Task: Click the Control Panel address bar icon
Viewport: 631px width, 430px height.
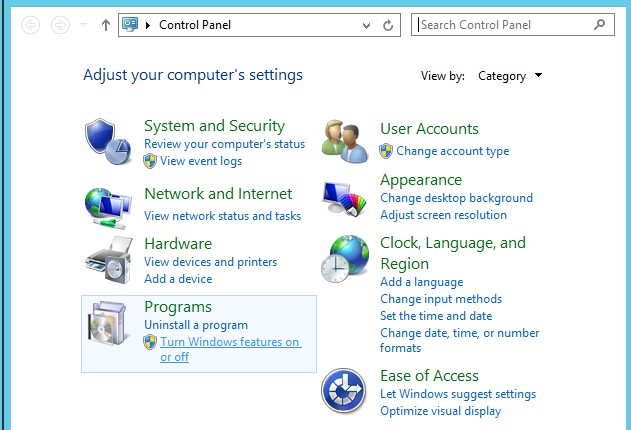Action: point(130,25)
